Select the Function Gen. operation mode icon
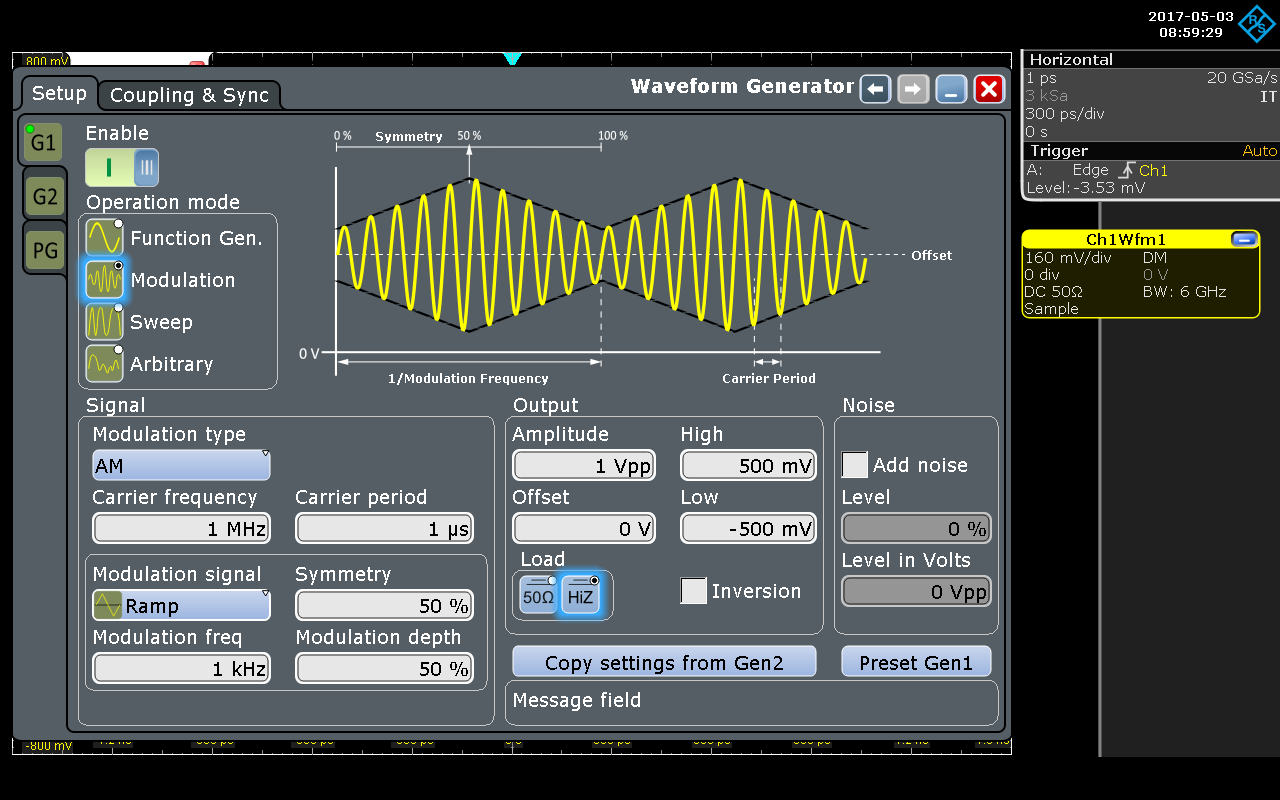The height and width of the screenshot is (800, 1280). point(104,238)
